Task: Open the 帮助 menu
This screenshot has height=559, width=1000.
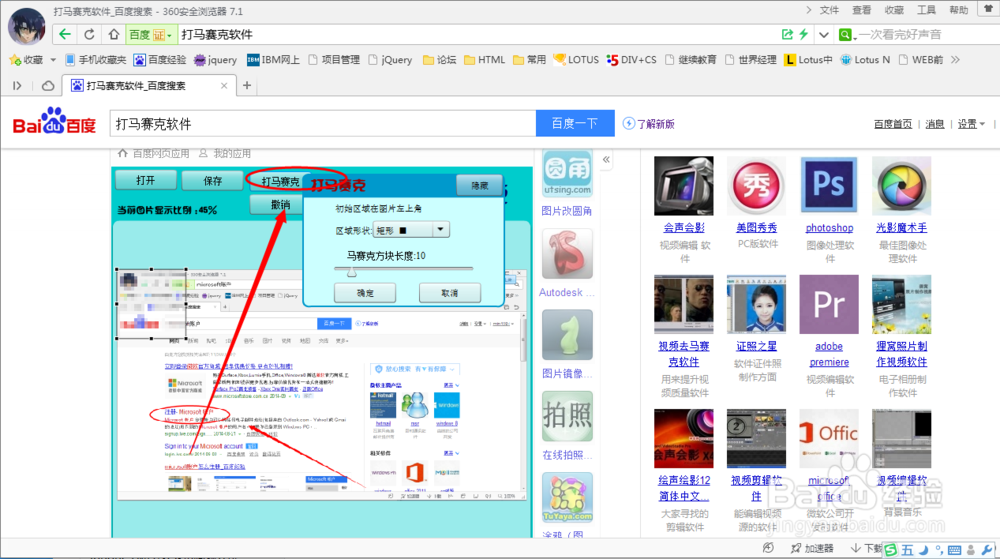Action: click(959, 10)
